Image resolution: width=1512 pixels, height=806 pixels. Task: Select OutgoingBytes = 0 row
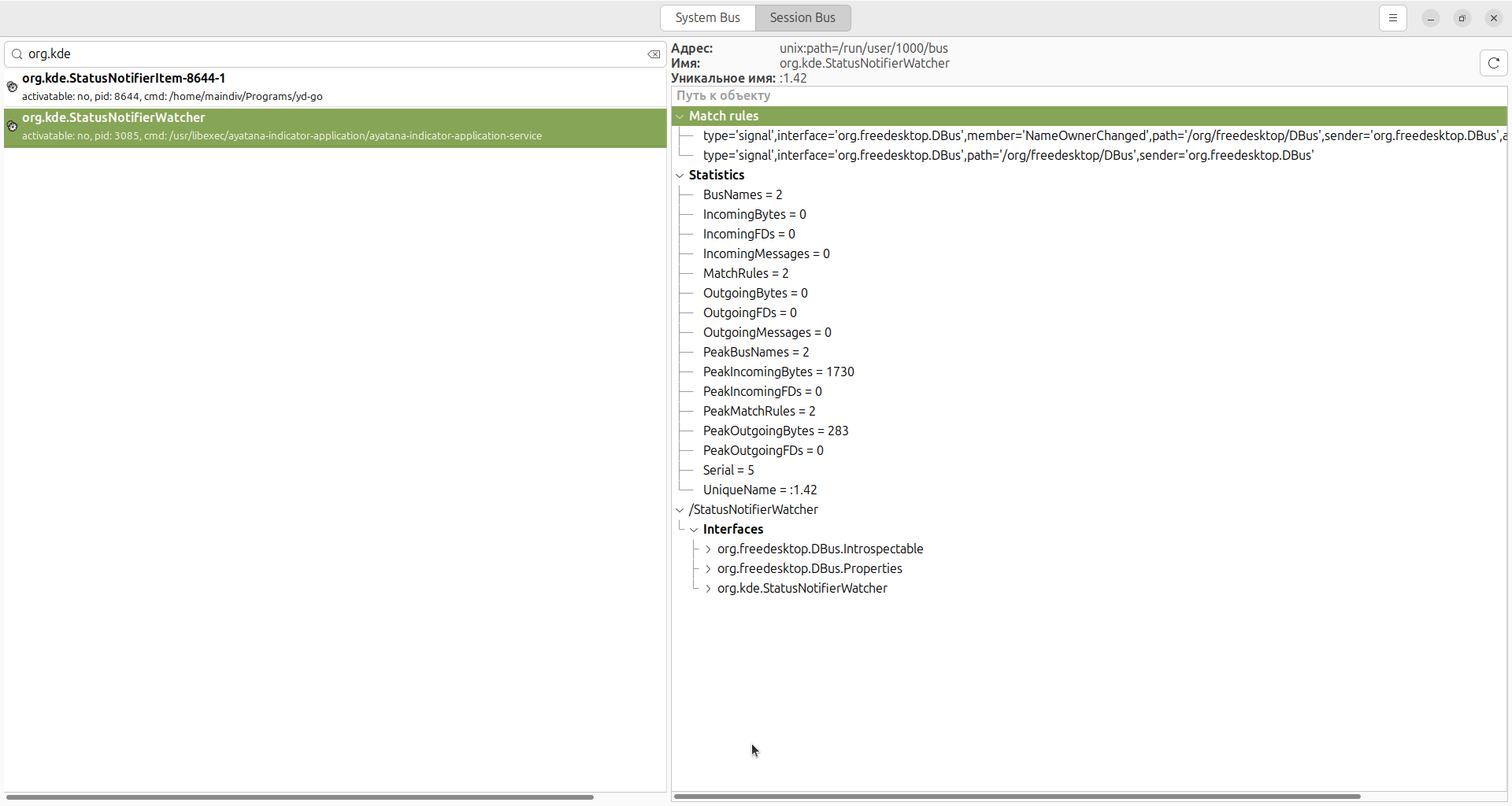(x=1089, y=294)
